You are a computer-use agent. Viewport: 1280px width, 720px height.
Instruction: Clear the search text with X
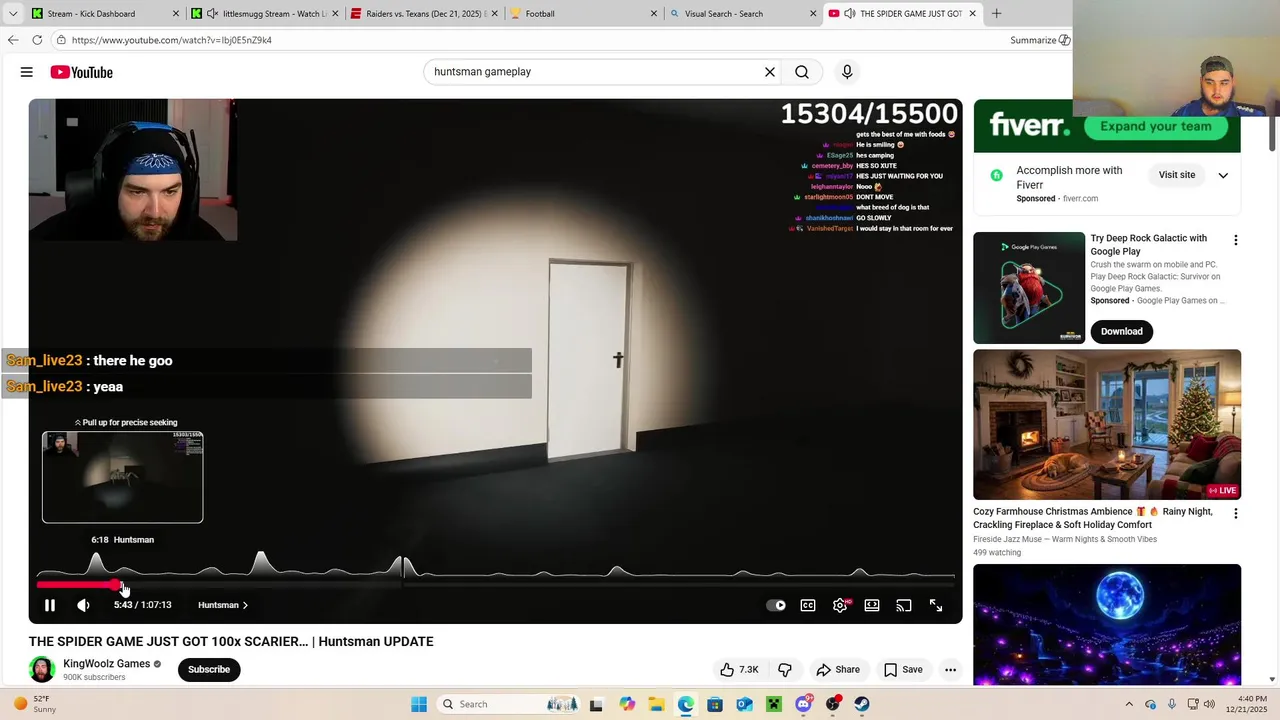[770, 72]
